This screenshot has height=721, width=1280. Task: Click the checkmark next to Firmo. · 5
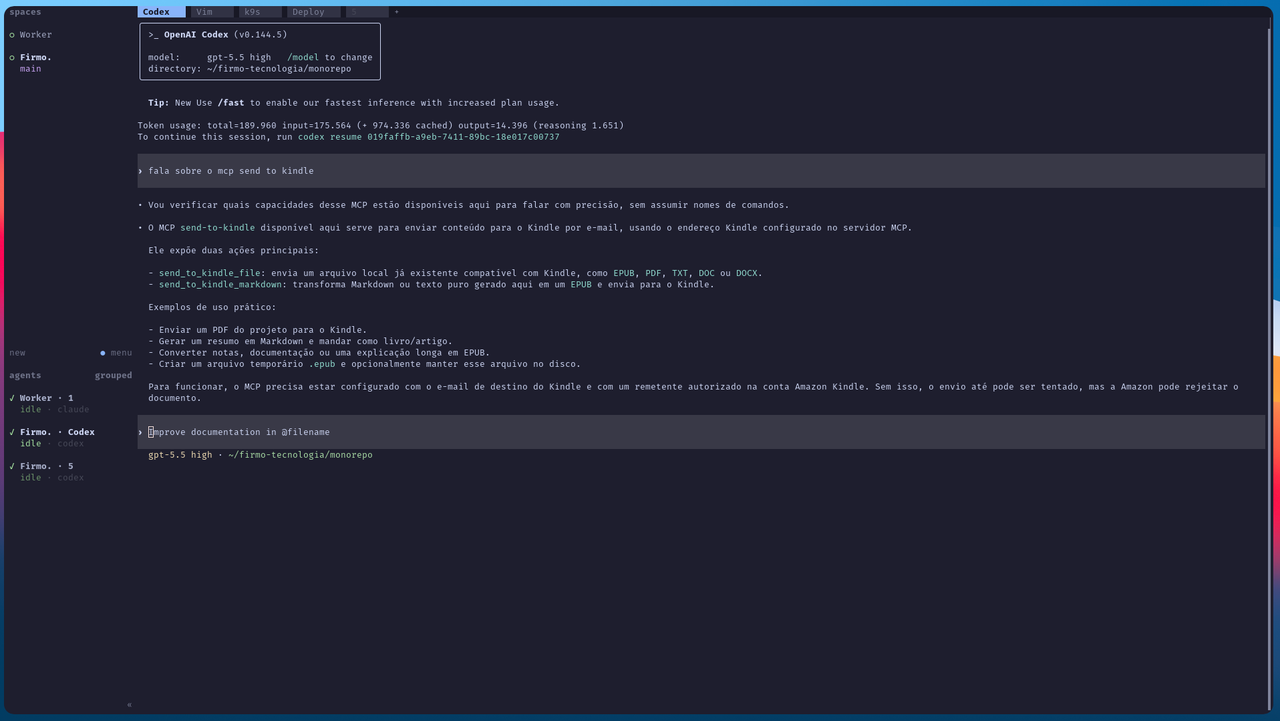(12, 466)
